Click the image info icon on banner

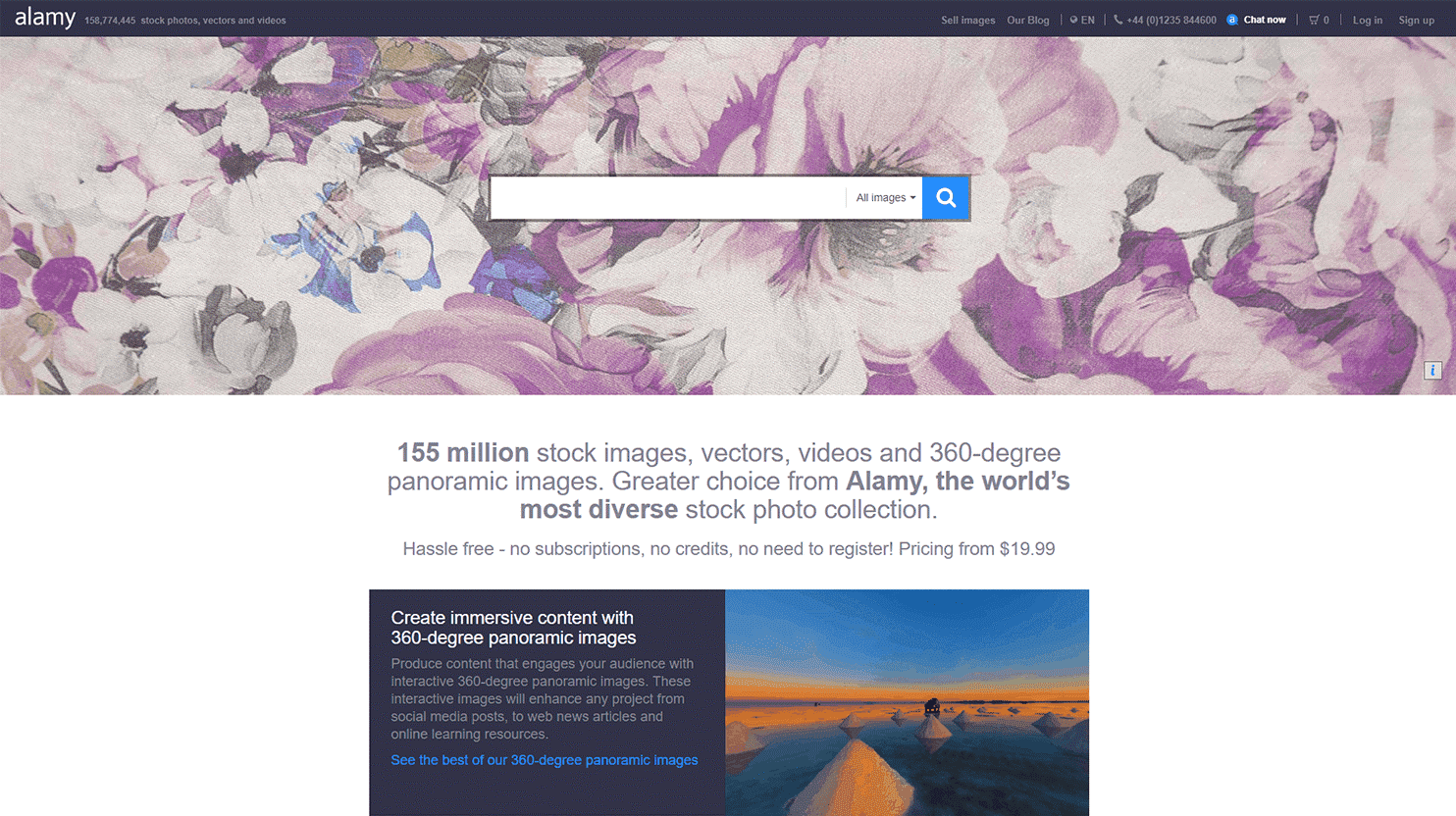point(1432,370)
